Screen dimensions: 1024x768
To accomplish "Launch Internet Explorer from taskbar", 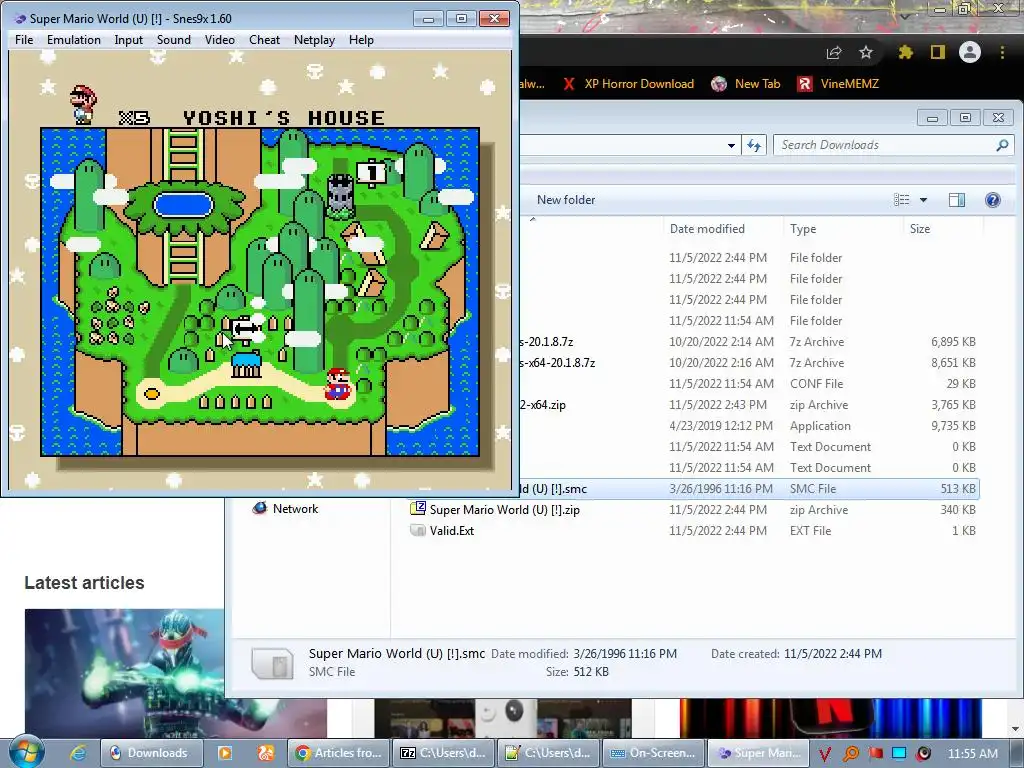I will [x=78, y=753].
